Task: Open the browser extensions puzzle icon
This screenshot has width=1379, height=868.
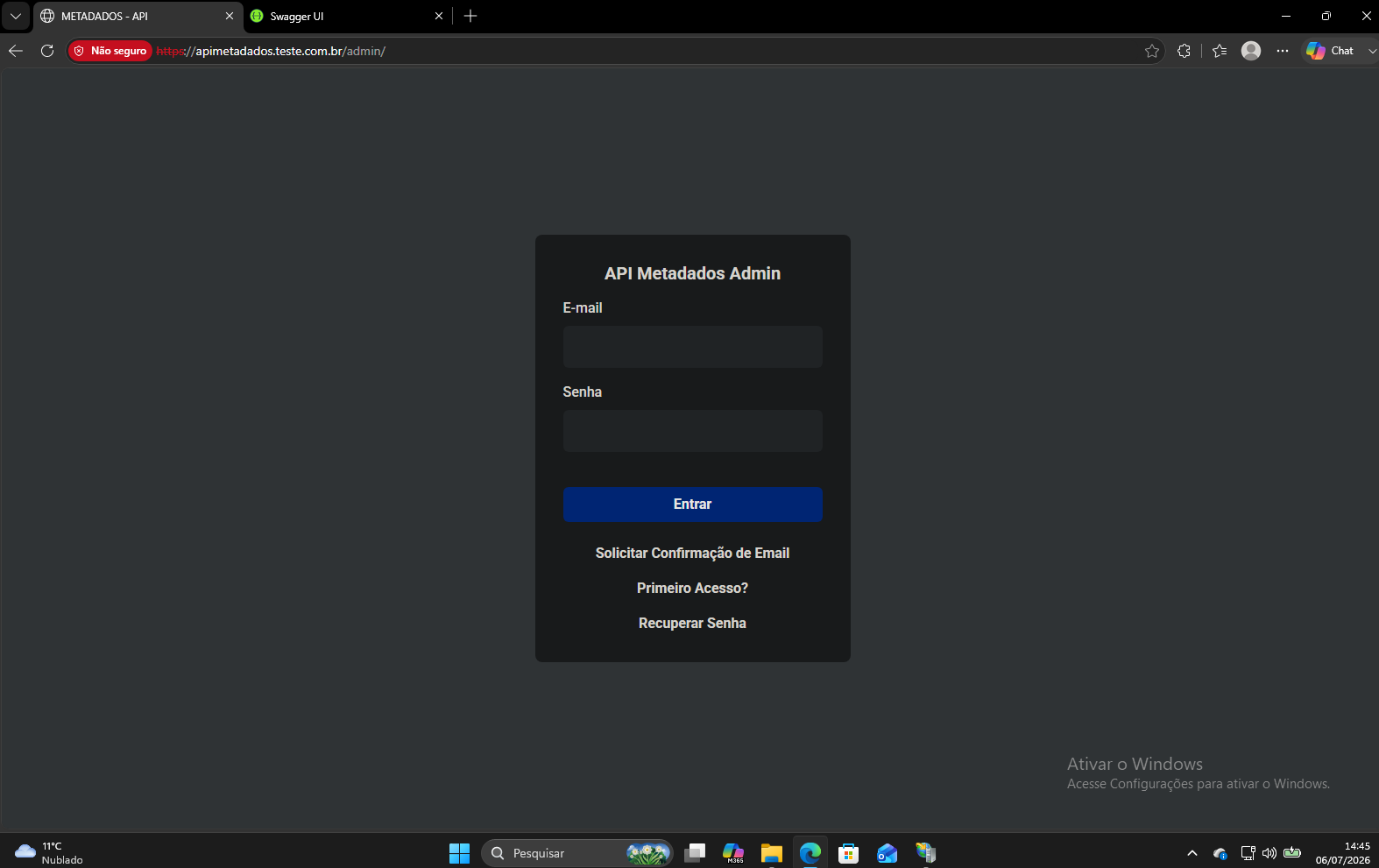Action: (x=1184, y=51)
